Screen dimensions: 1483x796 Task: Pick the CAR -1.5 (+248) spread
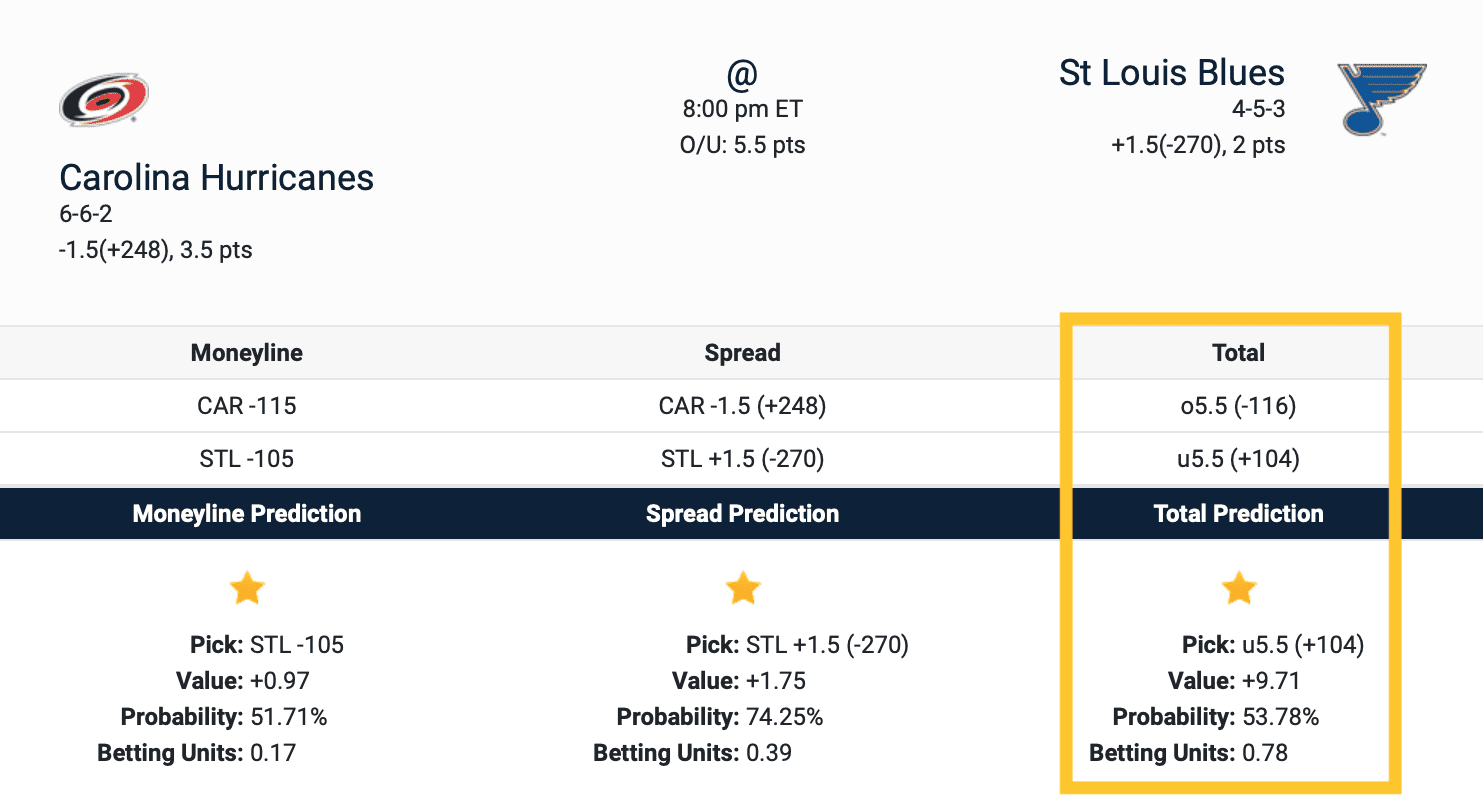[742, 406]
